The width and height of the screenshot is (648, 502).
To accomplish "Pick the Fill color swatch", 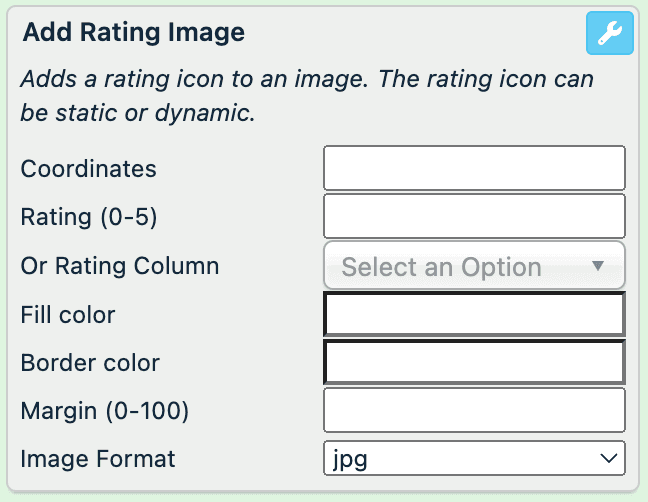I will (474, 315).
